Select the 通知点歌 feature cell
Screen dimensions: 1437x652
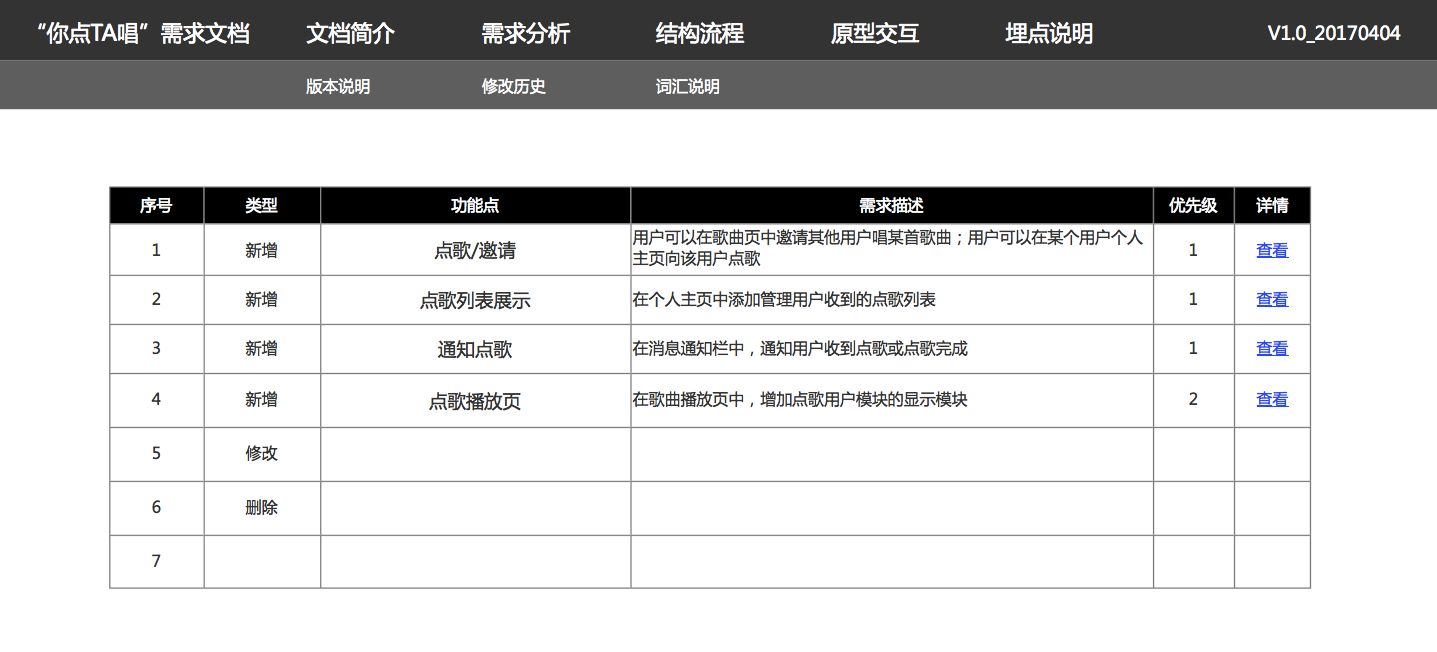pos(475,349)
